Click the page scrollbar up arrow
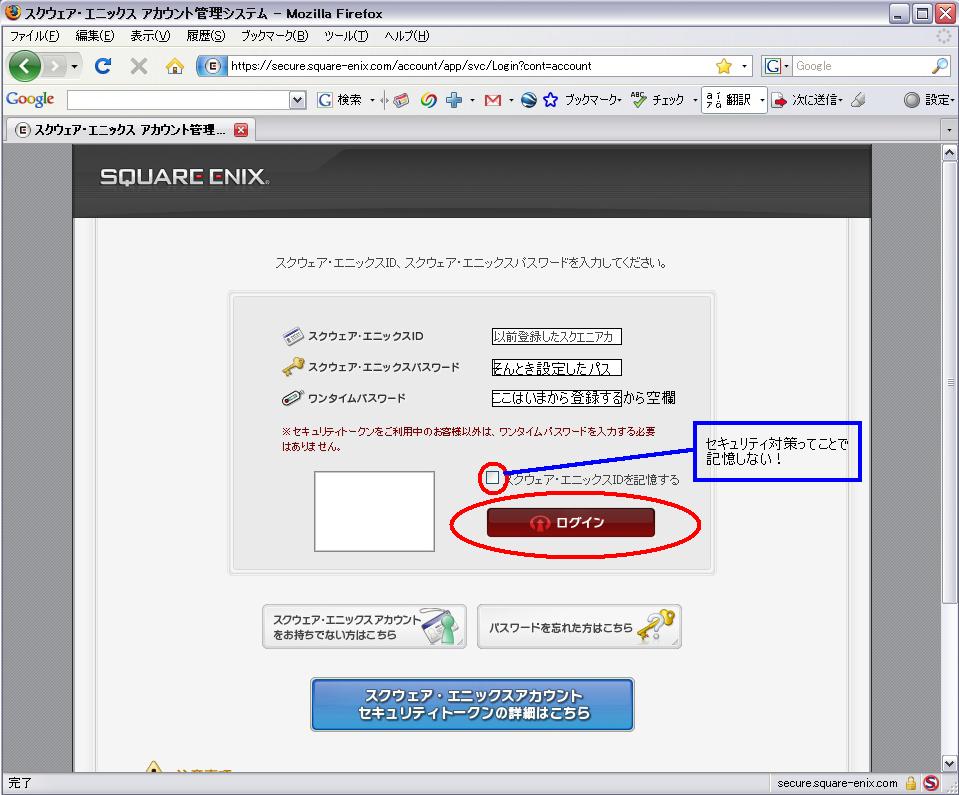 pos(949,152)
